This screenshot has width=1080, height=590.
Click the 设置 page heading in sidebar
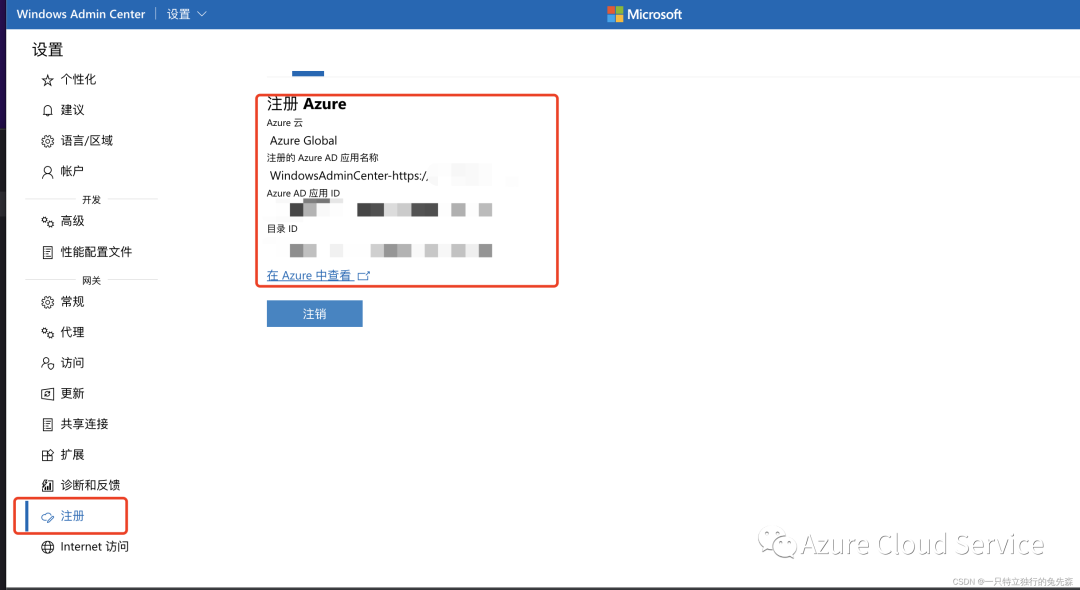48,50
